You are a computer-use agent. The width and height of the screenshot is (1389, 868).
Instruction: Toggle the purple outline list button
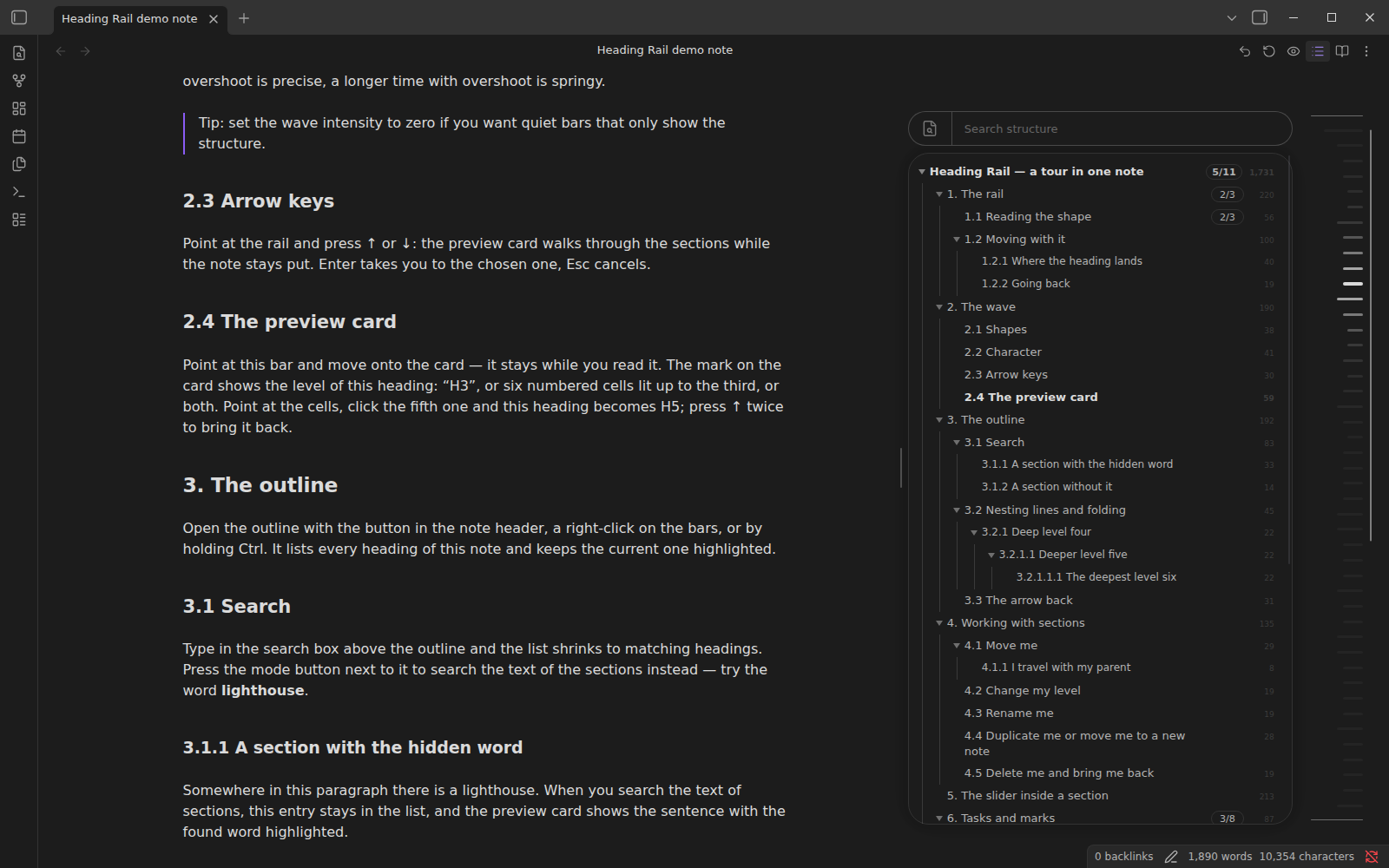click(x=1318, y=51)
